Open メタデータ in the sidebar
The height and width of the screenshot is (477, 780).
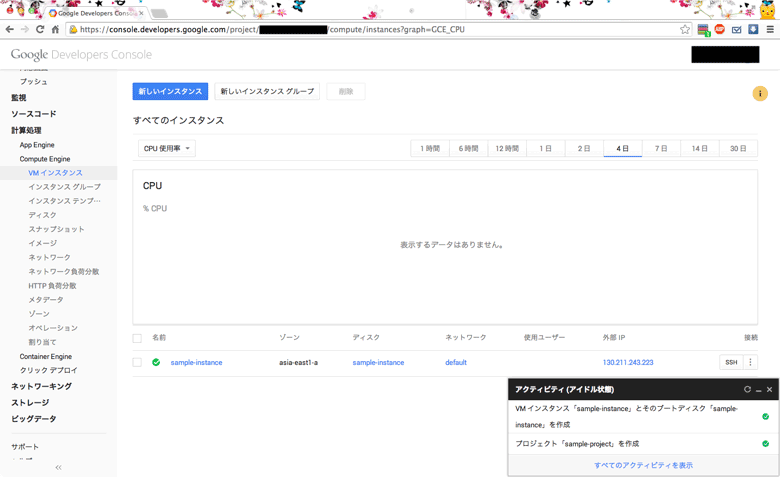[x=46, y=299]
